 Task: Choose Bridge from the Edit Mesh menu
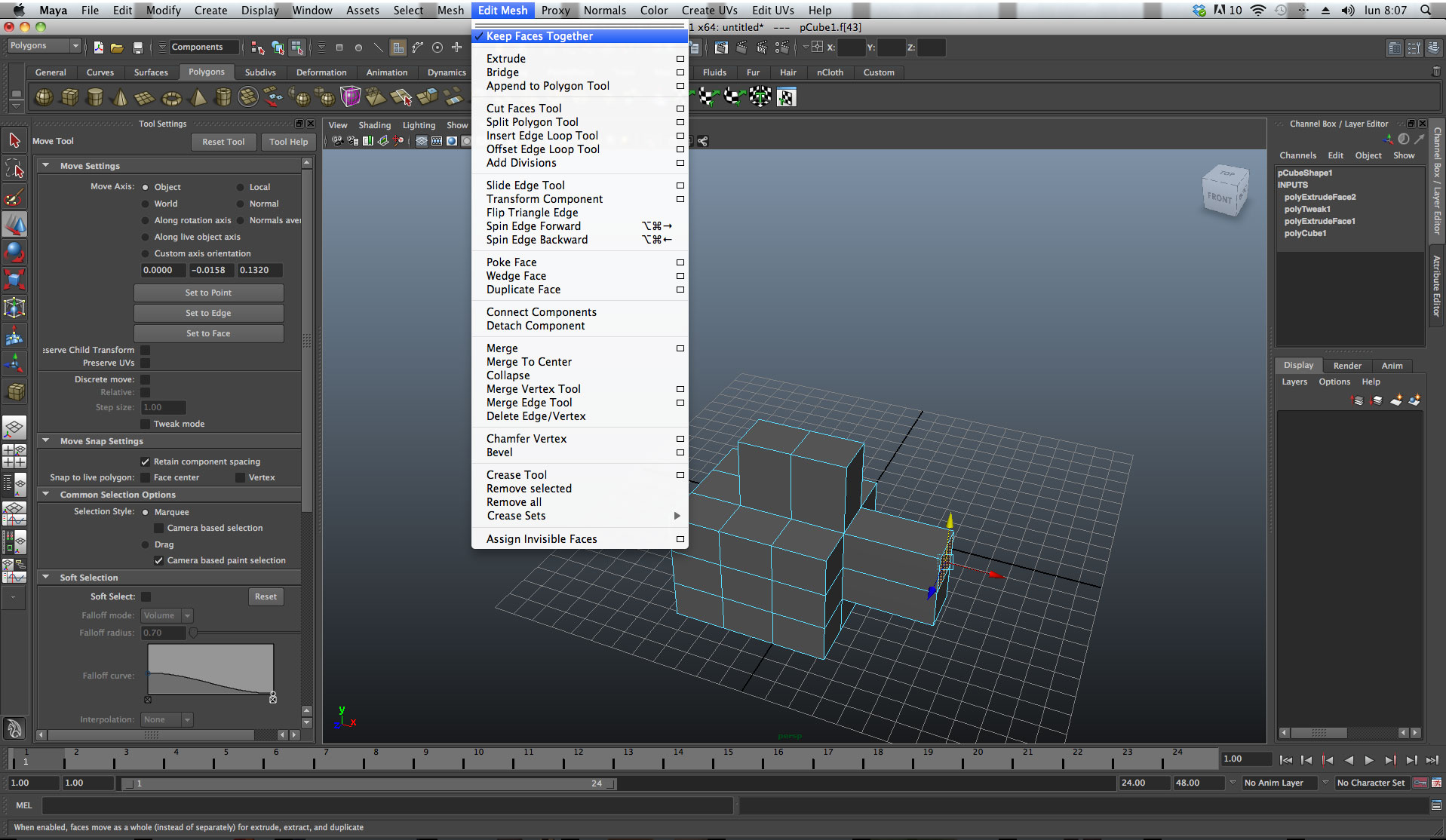(x=502, y=72)
